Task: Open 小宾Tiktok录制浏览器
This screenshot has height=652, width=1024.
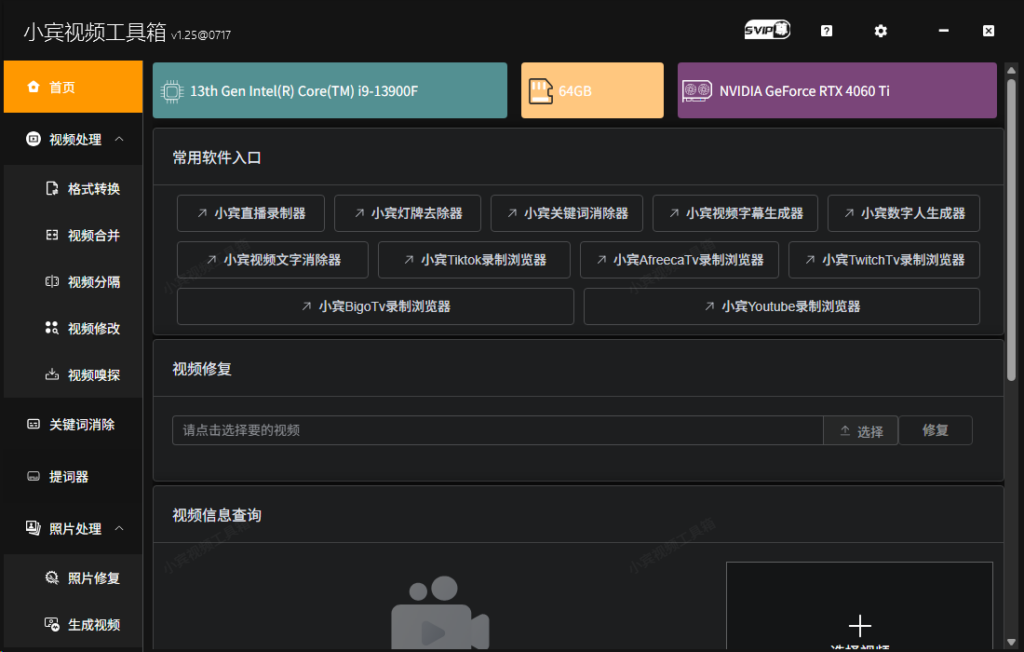Action: [x=474, y=259]
